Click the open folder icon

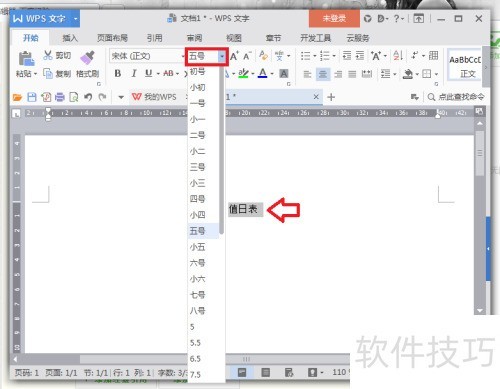[17, 97]
